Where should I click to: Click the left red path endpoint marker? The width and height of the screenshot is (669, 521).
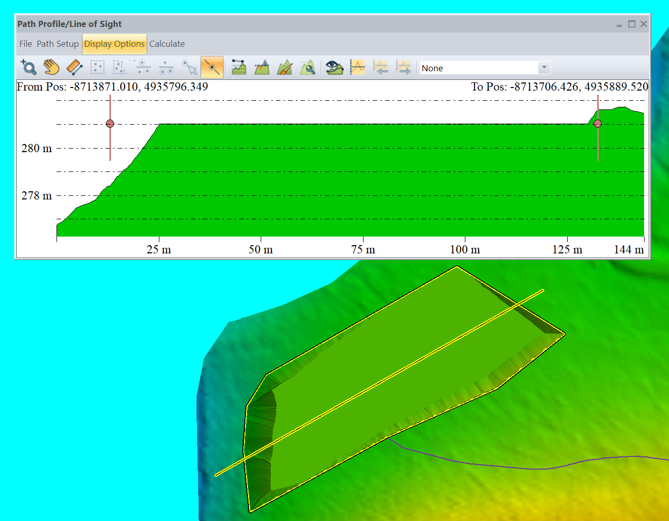tap(110, 124)
